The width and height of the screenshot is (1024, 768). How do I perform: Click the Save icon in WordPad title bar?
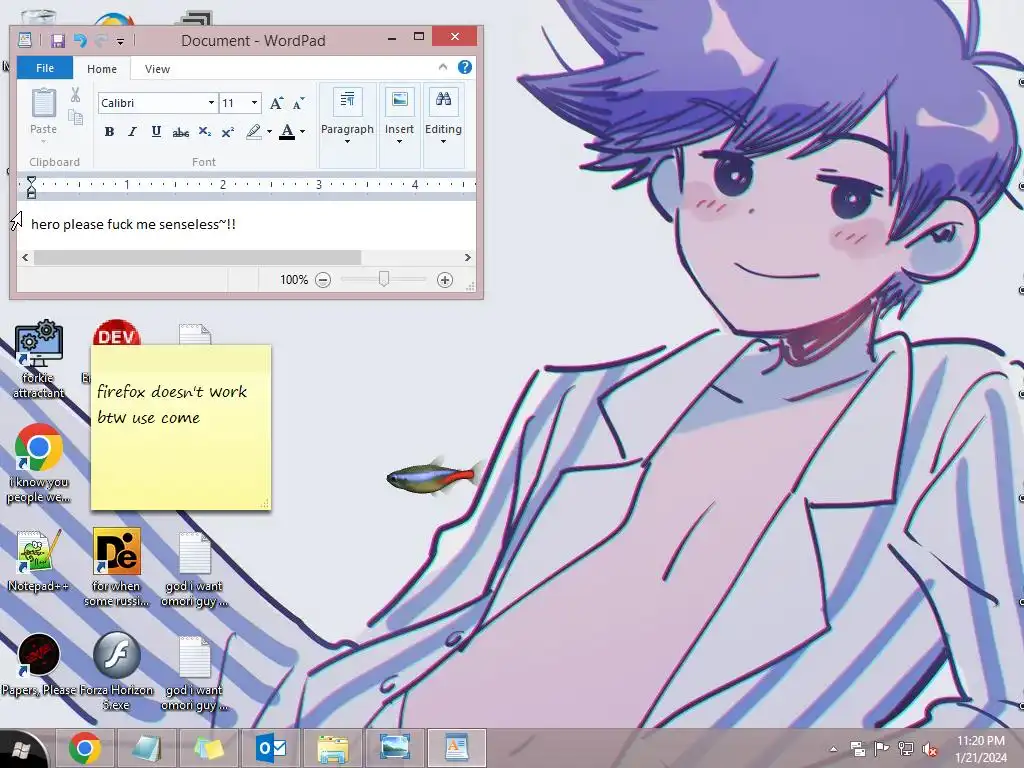point(57,41)
